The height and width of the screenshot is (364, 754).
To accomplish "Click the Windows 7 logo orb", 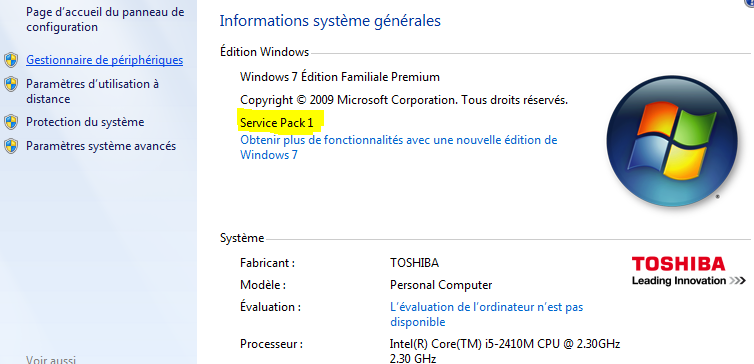I will 672,141.
